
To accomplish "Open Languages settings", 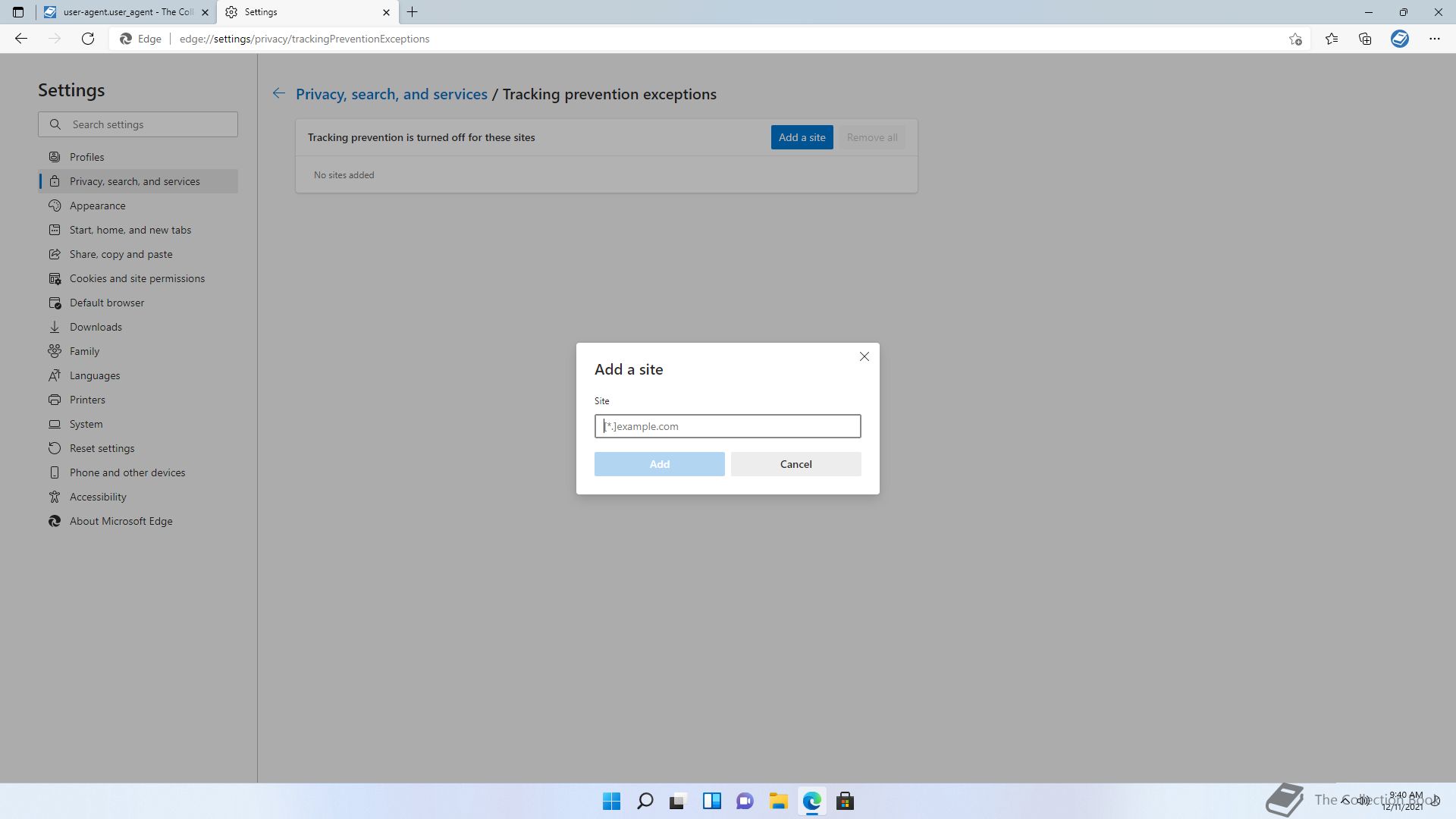I will tap(138, 375).
